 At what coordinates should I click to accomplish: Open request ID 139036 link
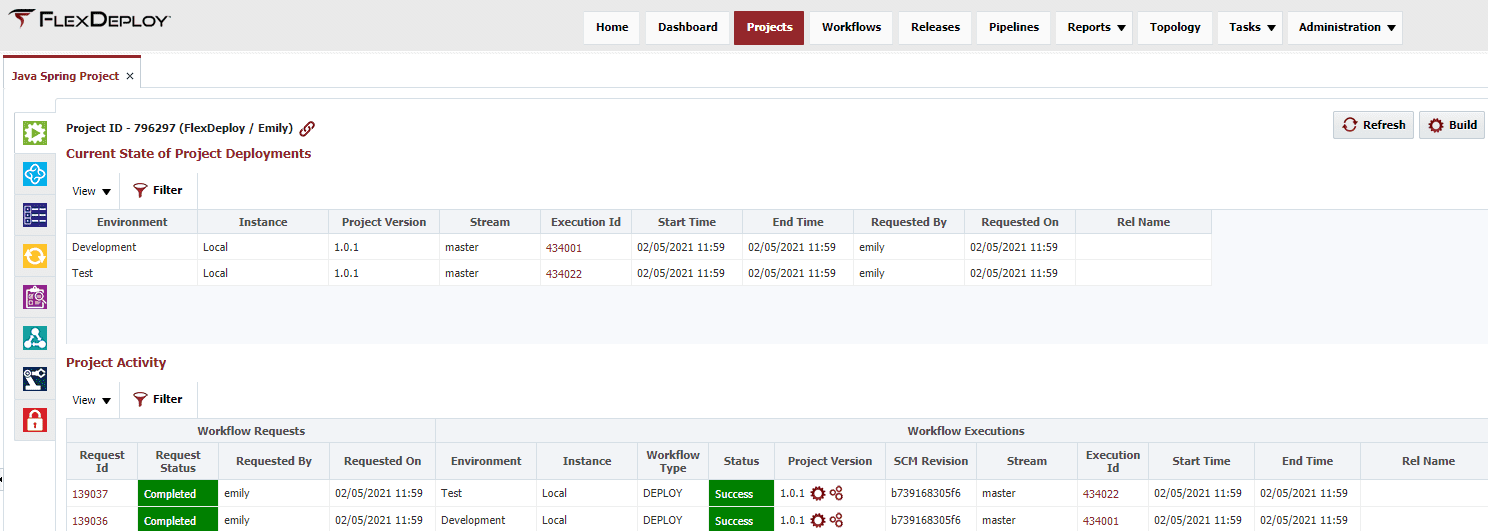[x=90, y=520]
